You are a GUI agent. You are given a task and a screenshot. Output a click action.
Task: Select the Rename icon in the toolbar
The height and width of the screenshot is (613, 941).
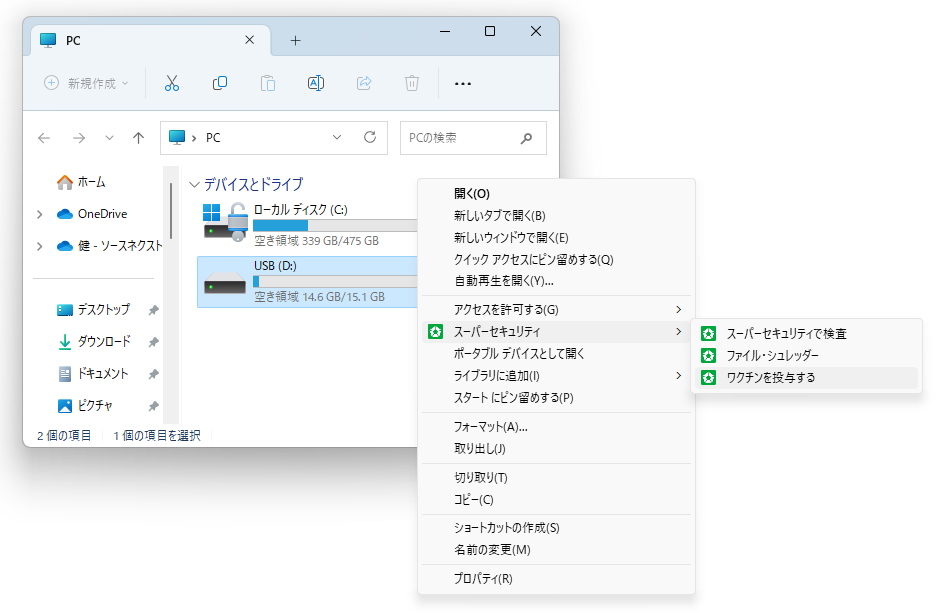(x=316, y=83)
